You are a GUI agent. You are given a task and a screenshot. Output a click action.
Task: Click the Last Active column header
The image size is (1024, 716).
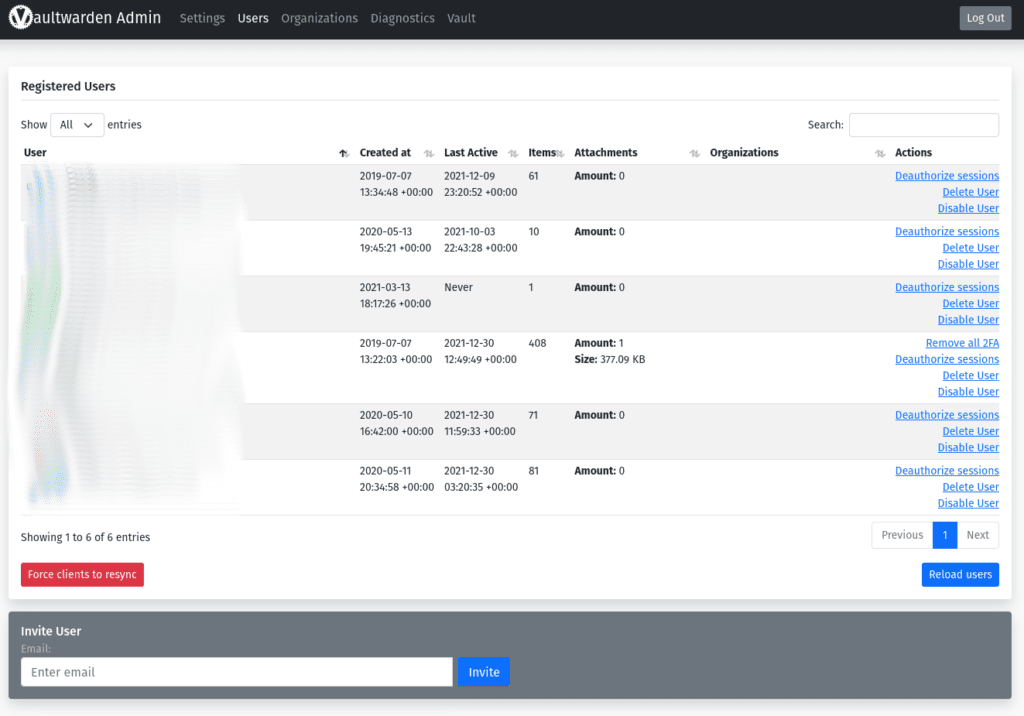(471, 153)
